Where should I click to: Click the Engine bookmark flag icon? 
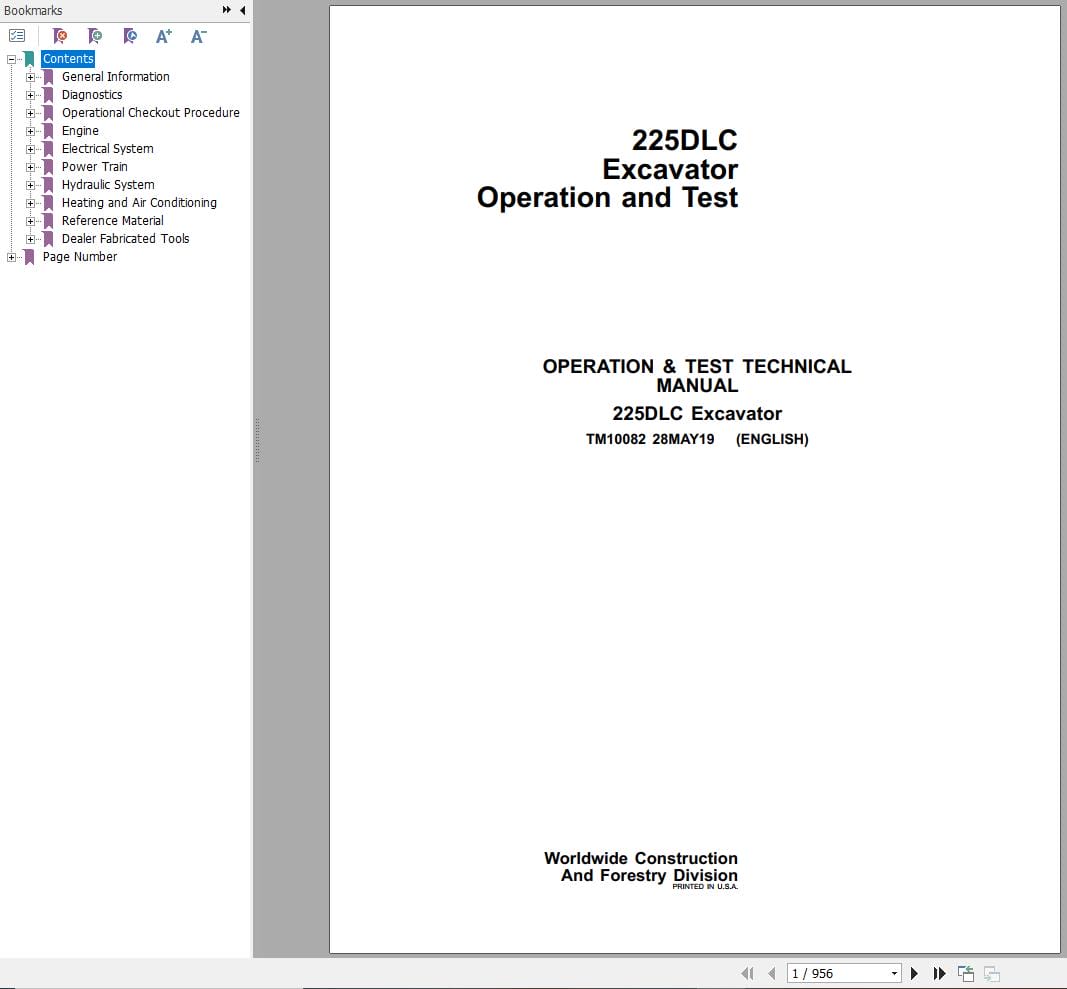tap(48, 131)
